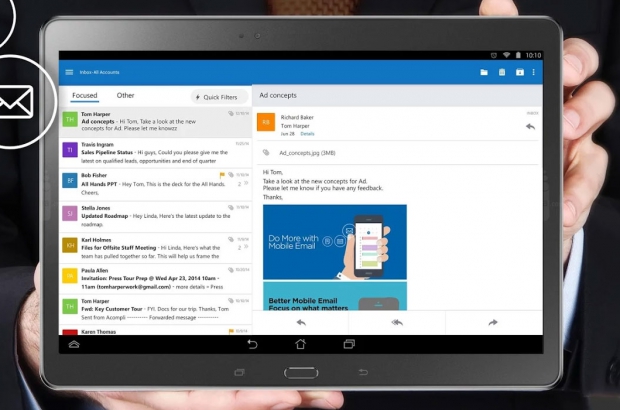Image resolution: width=620 pixels, height=410 pixels.
Task: Delete the open email with trash icon
Action: point(502,72)
